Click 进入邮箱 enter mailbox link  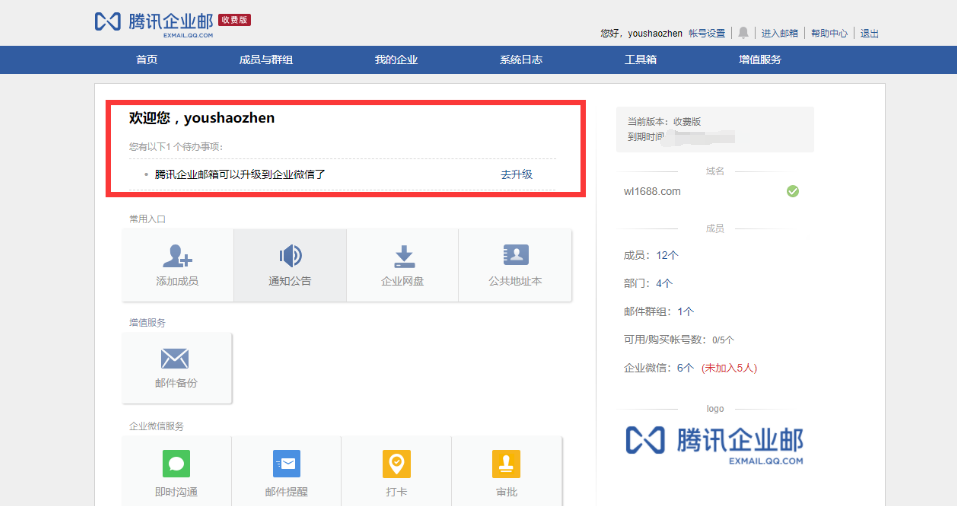(x=779, y=34)
